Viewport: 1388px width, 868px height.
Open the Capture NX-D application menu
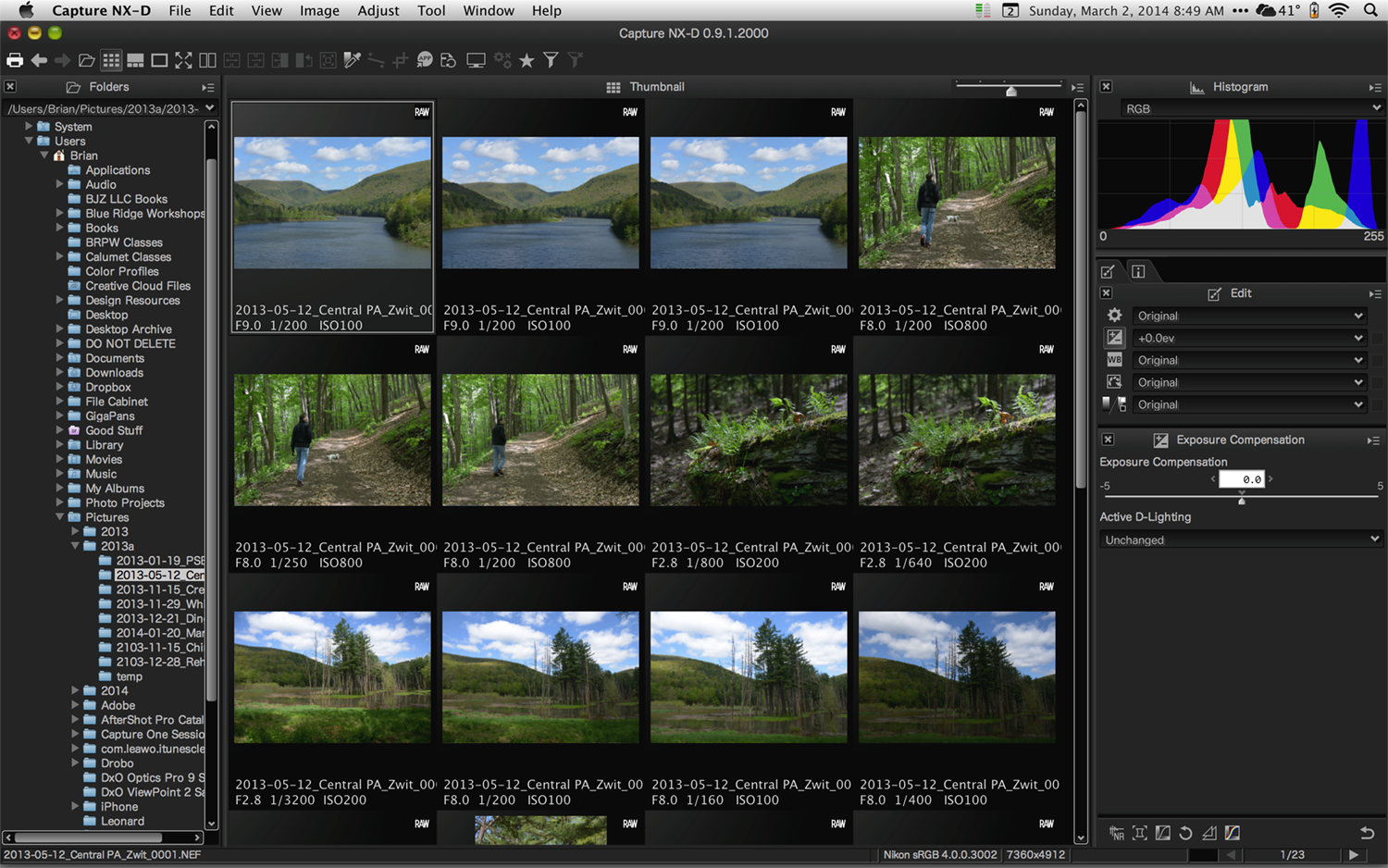point(101,11)
